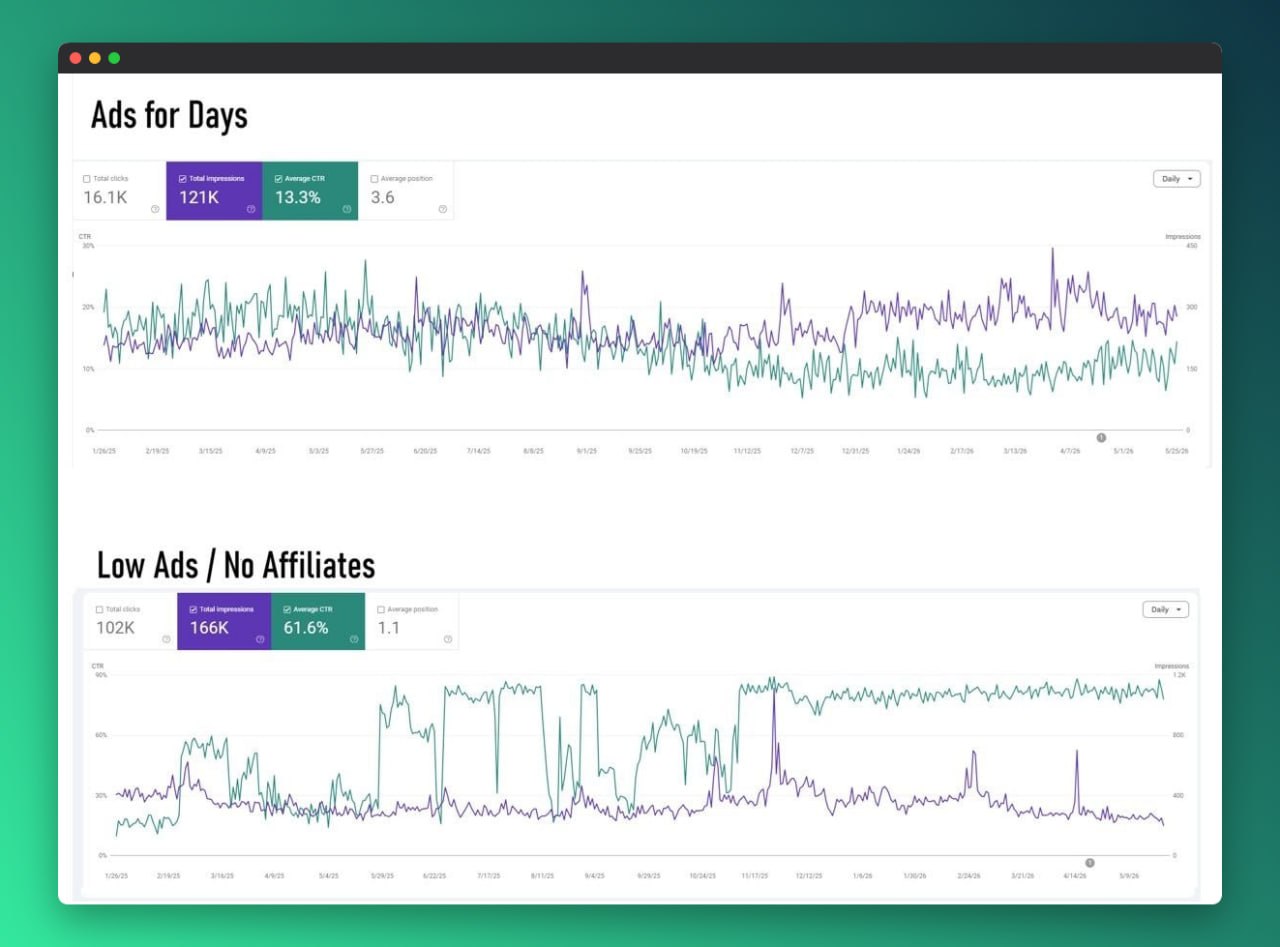Click annotation marker on Ads for Days timeline
1280x947 pixels.
1101,437
